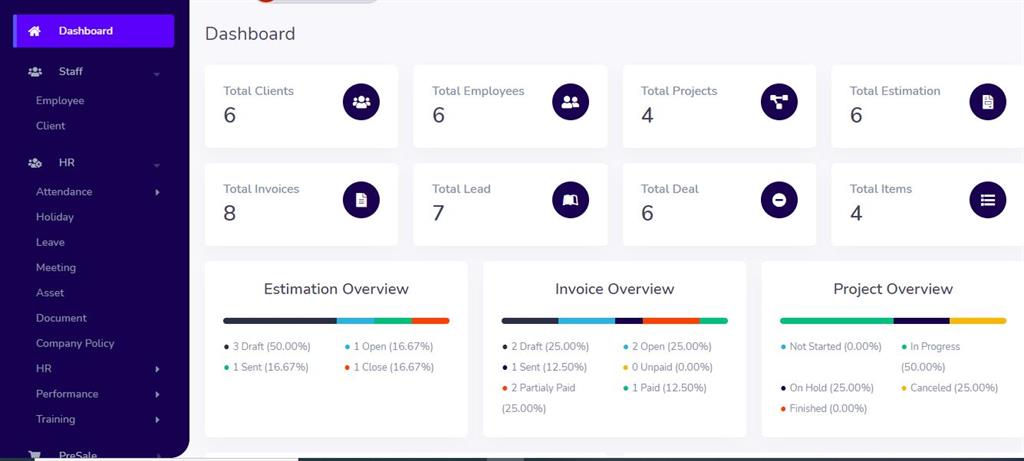Collapse the Staff sidebar section
The image size is (1024, 461).
tap(157, 73)
